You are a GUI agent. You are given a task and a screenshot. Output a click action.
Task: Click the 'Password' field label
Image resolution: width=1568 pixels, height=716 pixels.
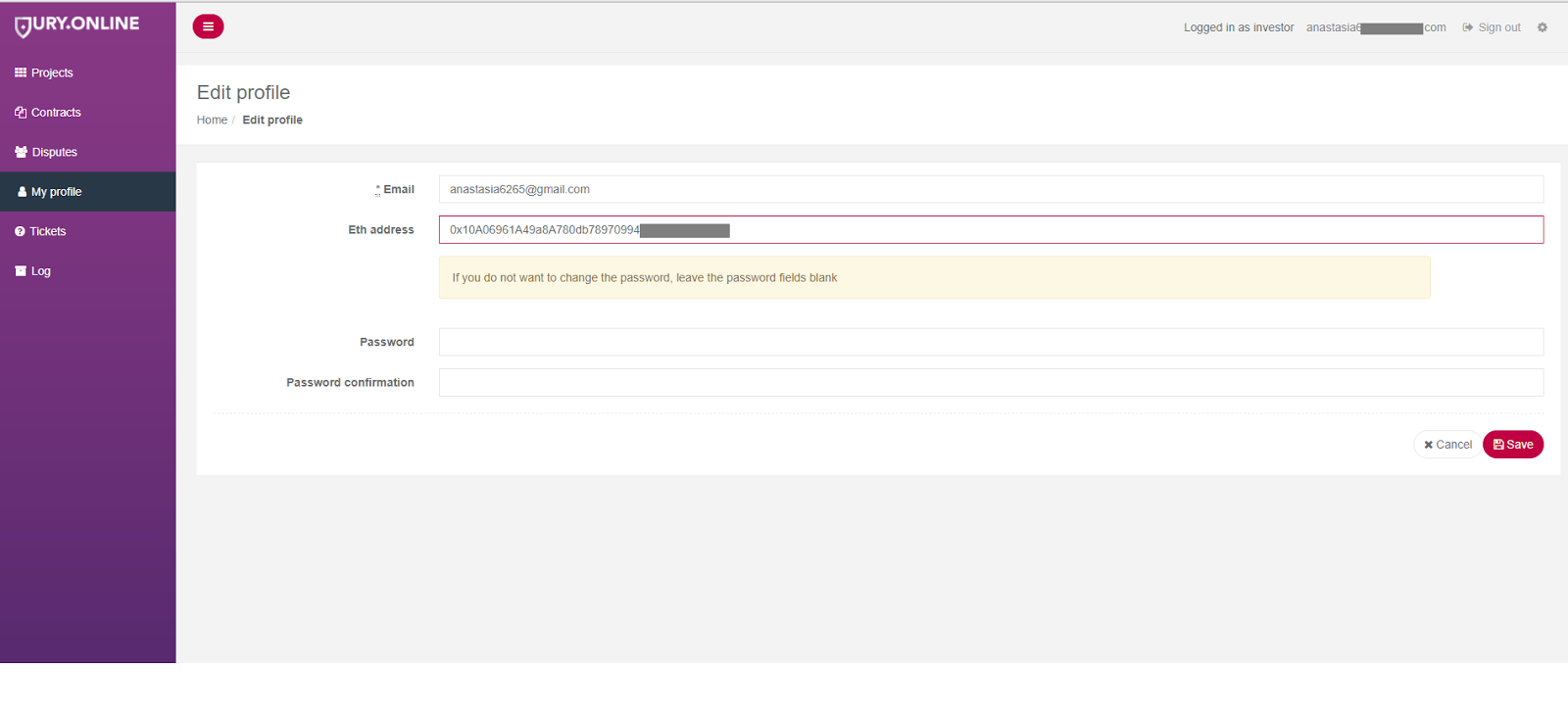click(x=387, y=343)
